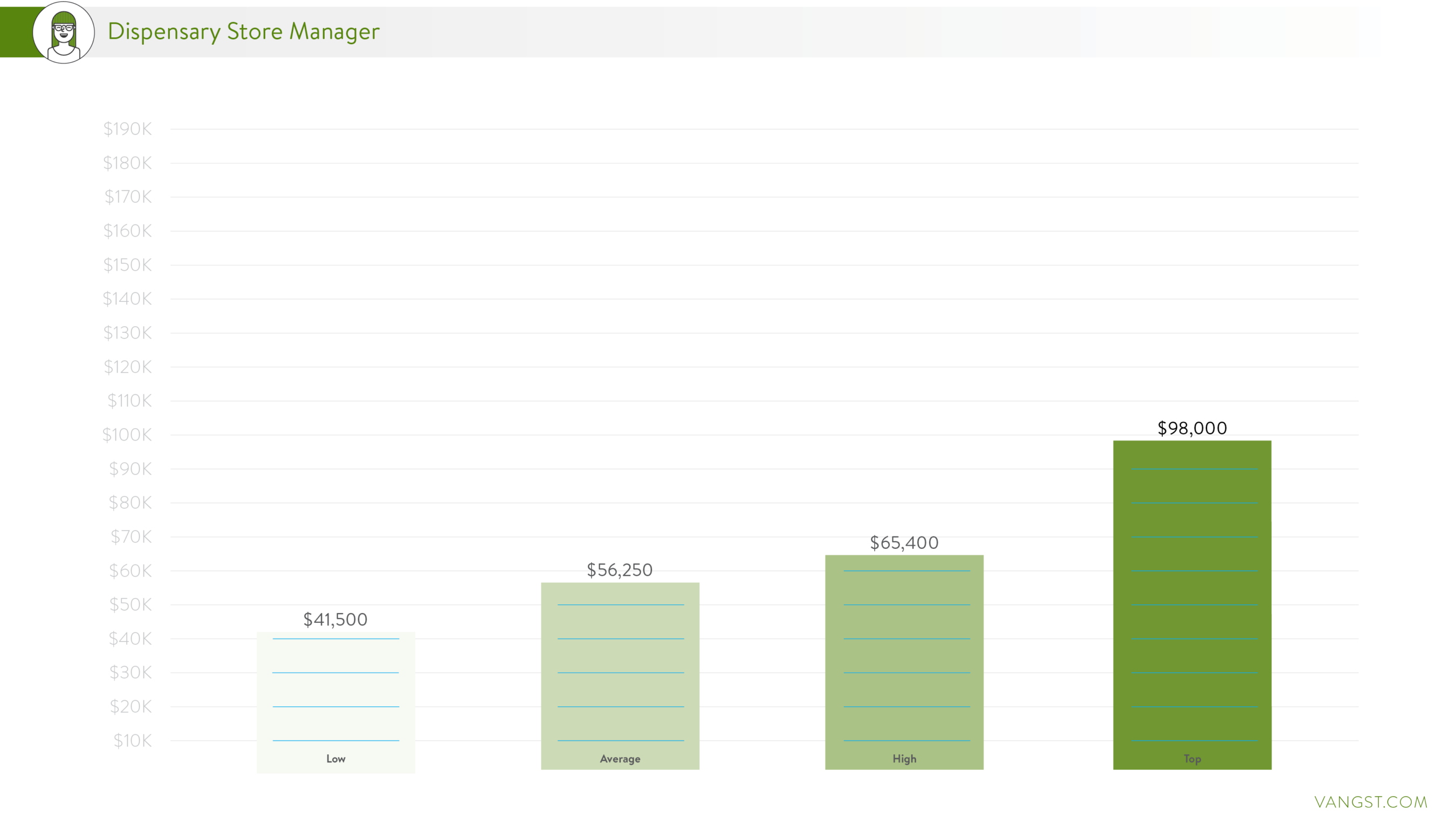This screenshot has width=1456, height=819.
Task: Click the $41,500 value label
Action: [335, 620]
